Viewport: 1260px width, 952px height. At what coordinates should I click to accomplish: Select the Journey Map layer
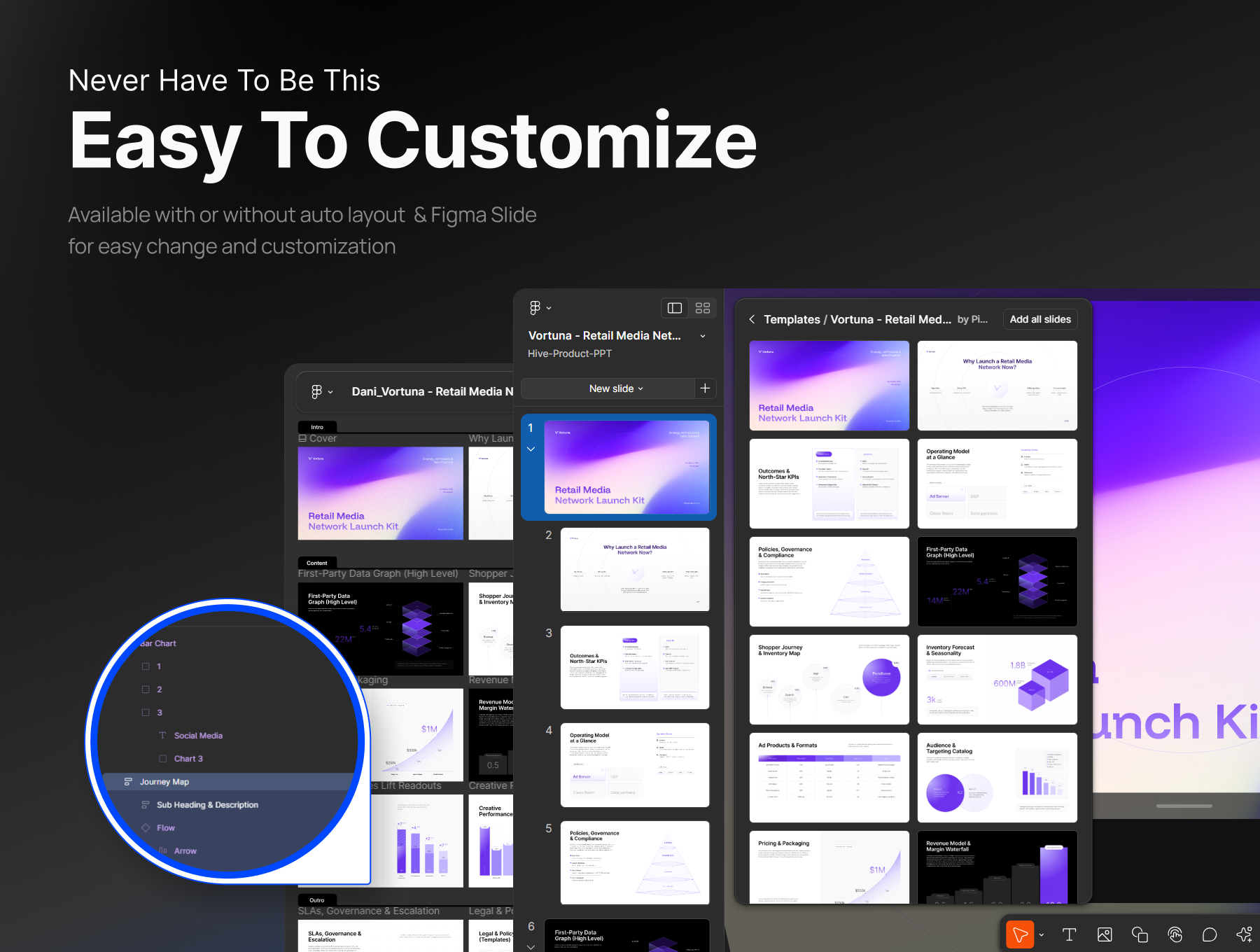pyautogui.click(x=164, y=782)
